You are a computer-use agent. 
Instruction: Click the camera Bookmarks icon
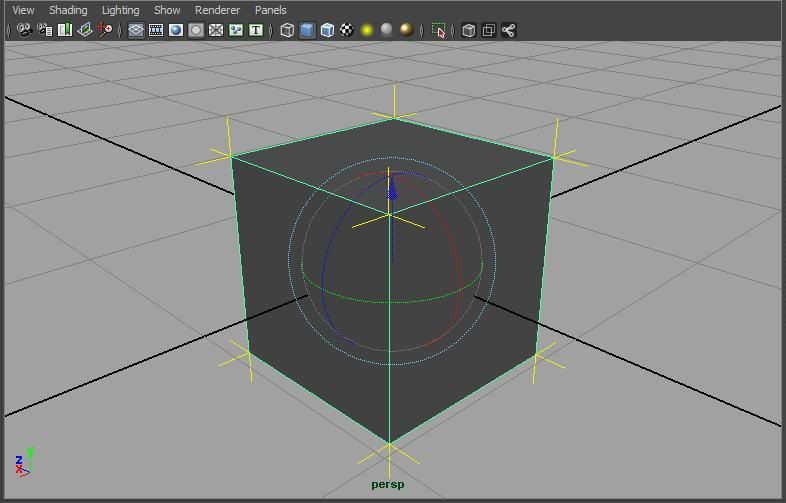[x=65, y=30]
